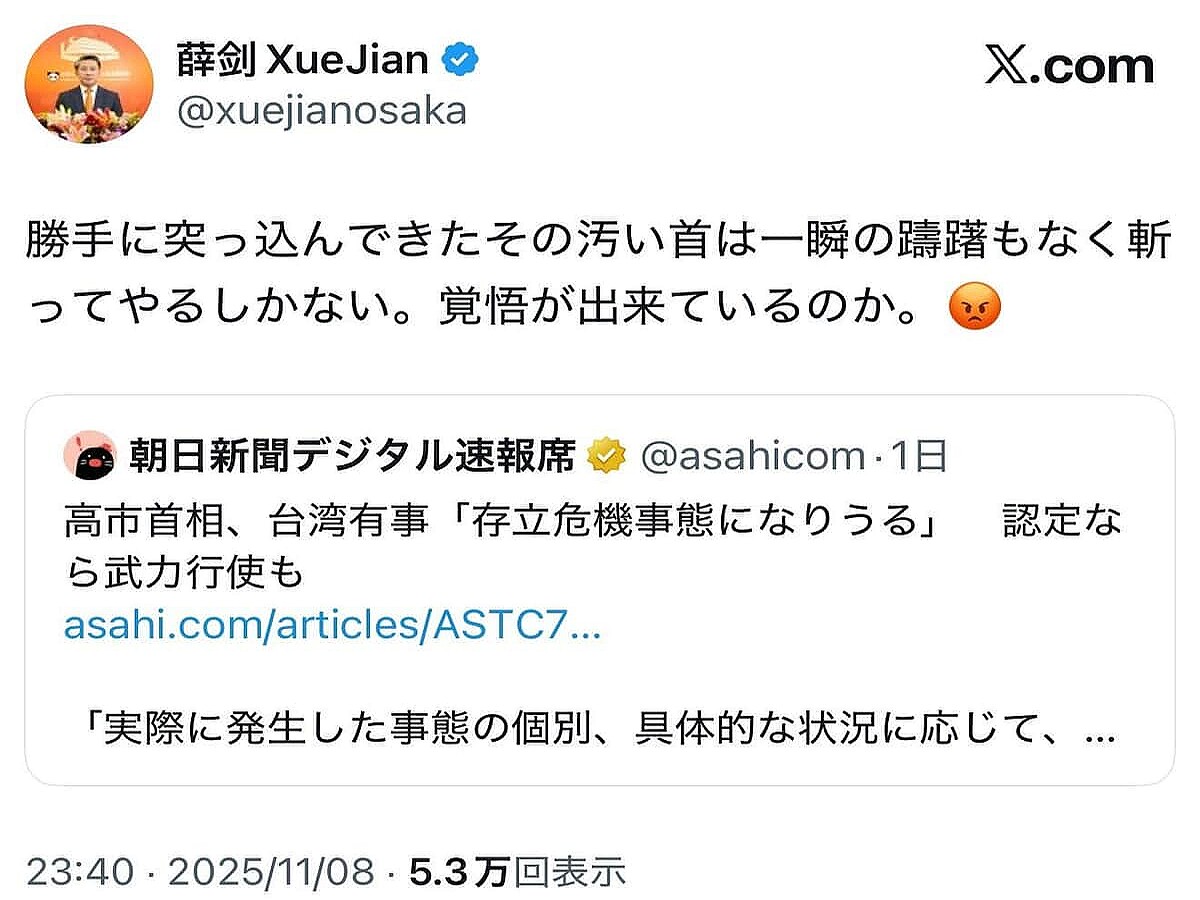Click the post text starting 勝手に突っ込んできた
Viewport: 1200px width, 900px height.
(598, 244)
